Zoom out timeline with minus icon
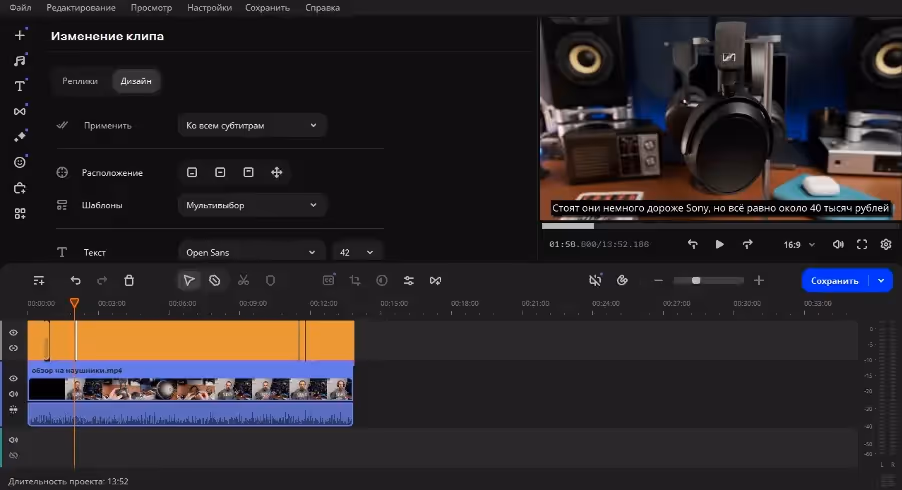Screen dimensions: 902x490 click(659, 281)
